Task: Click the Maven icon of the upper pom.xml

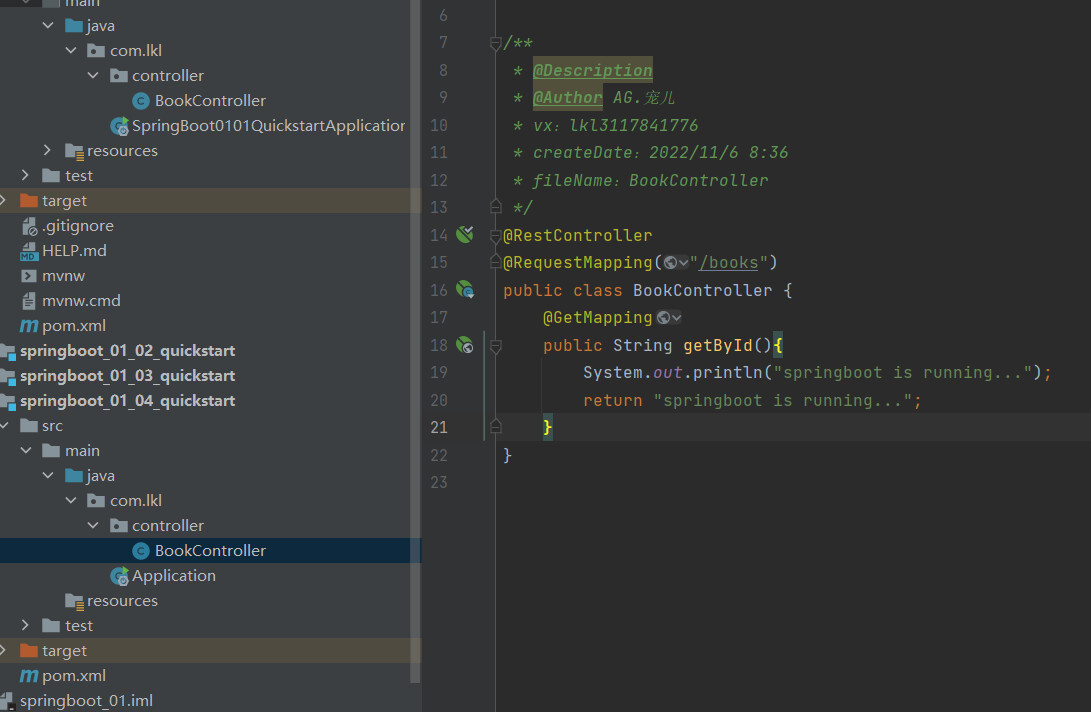Action: (x=29, y=326)
